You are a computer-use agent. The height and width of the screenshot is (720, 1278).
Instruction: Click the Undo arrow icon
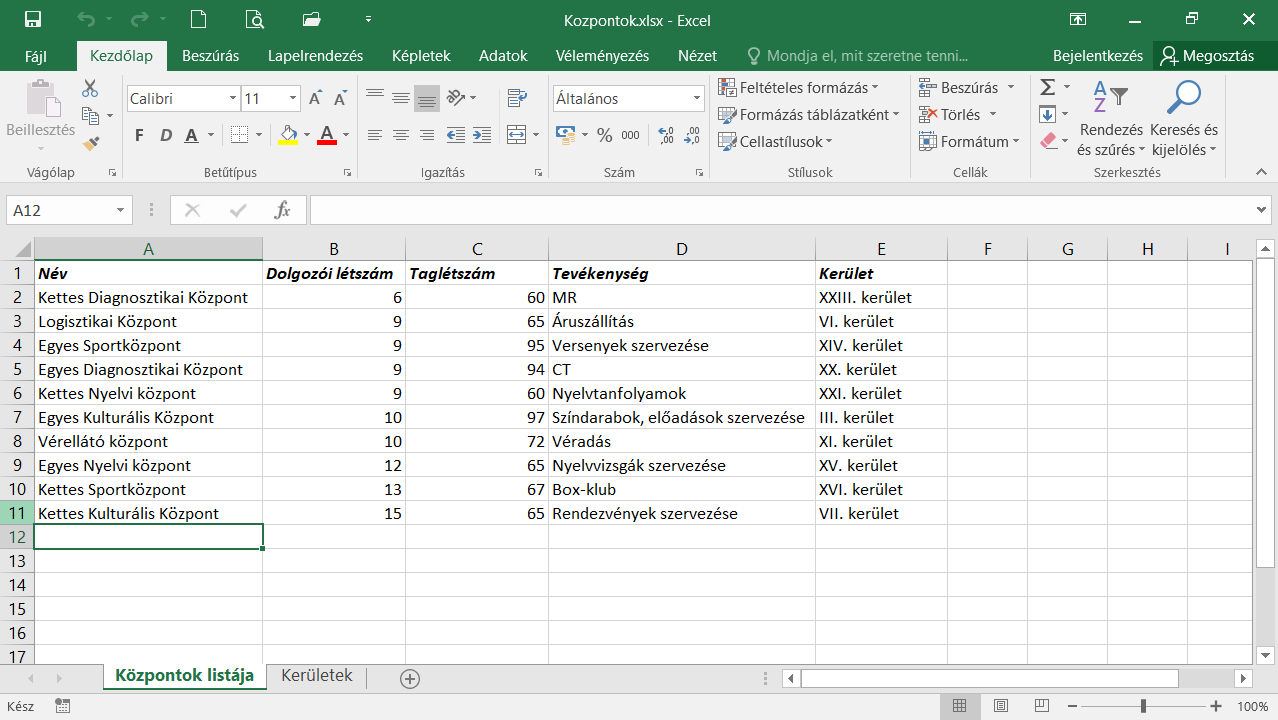point(86,18)
